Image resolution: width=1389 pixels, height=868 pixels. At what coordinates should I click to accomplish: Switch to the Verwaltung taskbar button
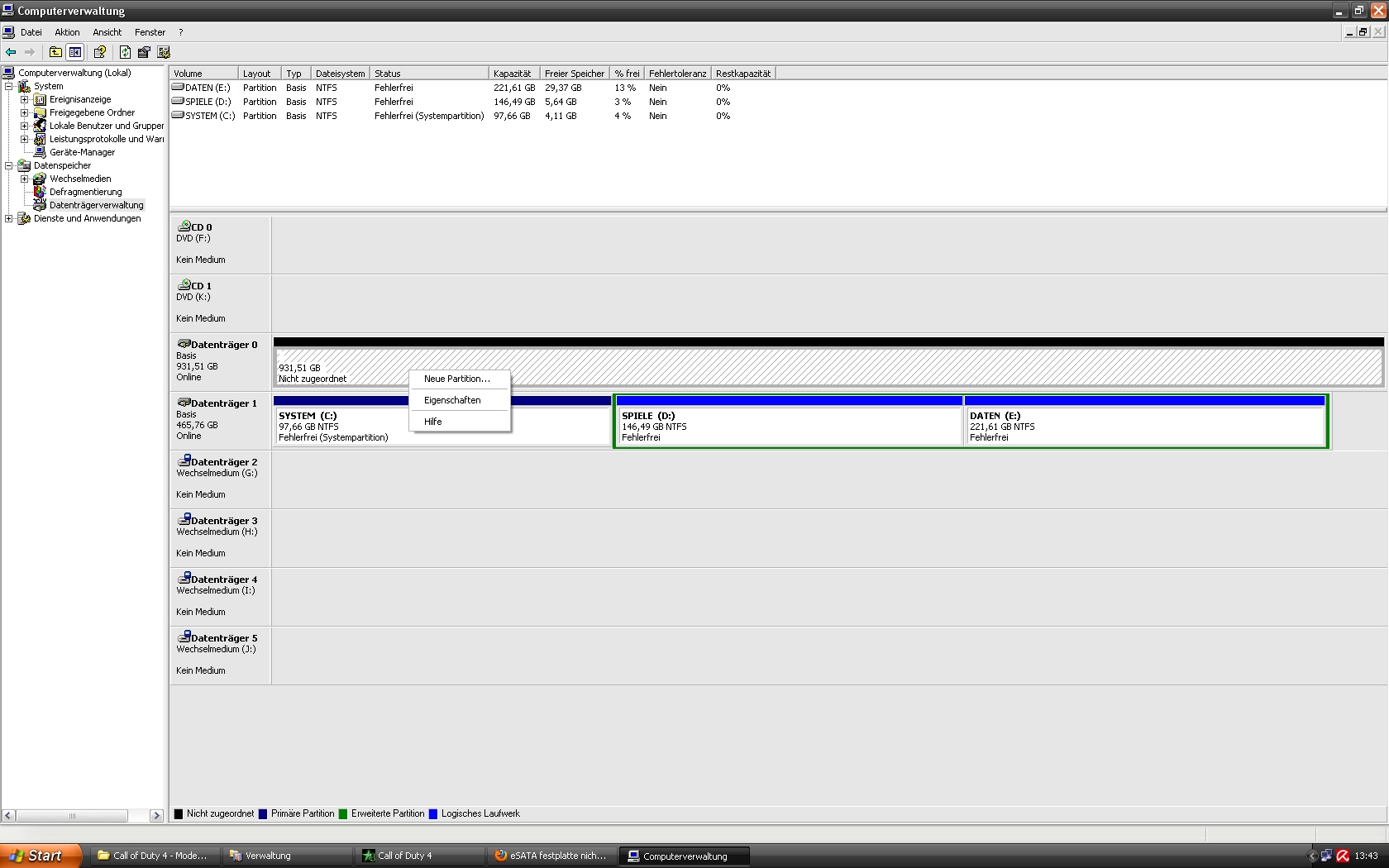pos(287,856)
